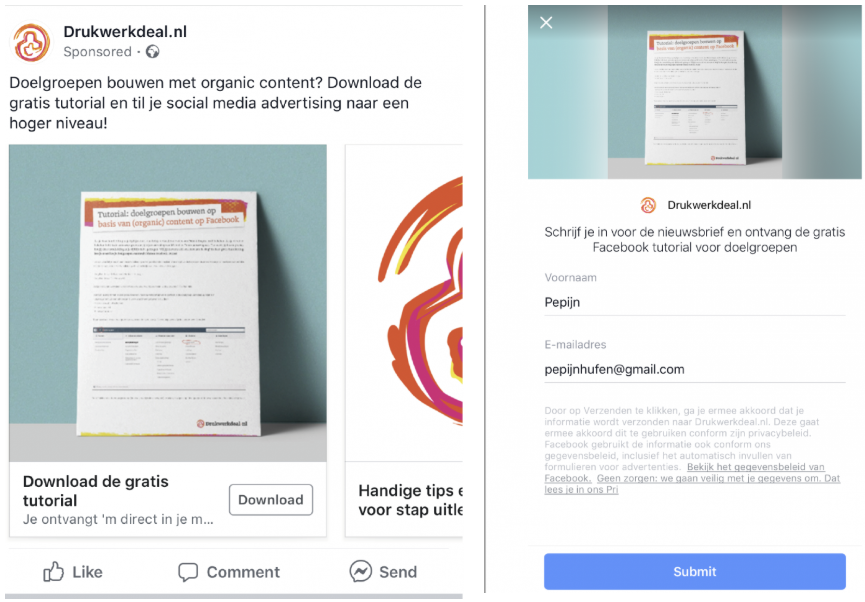Viewport: 865px width, 602px height.
Task: Click the tutorial header image in the lead form
Action: click(x=695, y=92)
